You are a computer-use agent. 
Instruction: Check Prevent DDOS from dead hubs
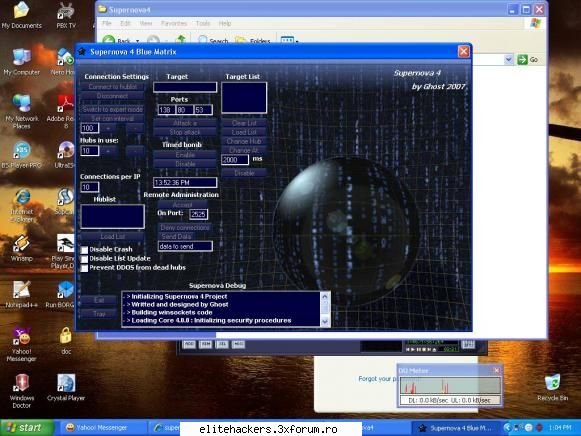tap(84, 268)
